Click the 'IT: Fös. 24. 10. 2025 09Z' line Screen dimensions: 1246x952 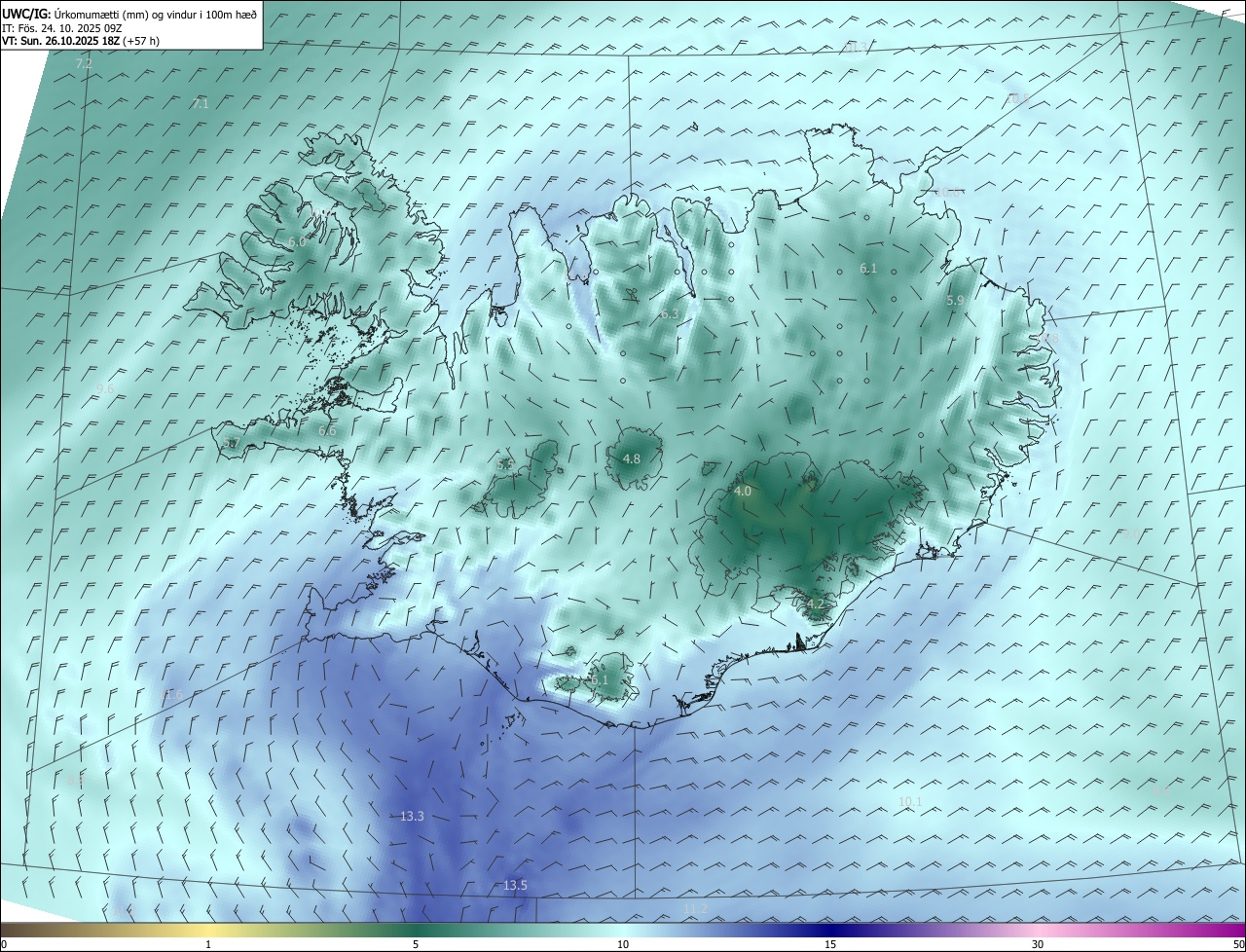61,28
